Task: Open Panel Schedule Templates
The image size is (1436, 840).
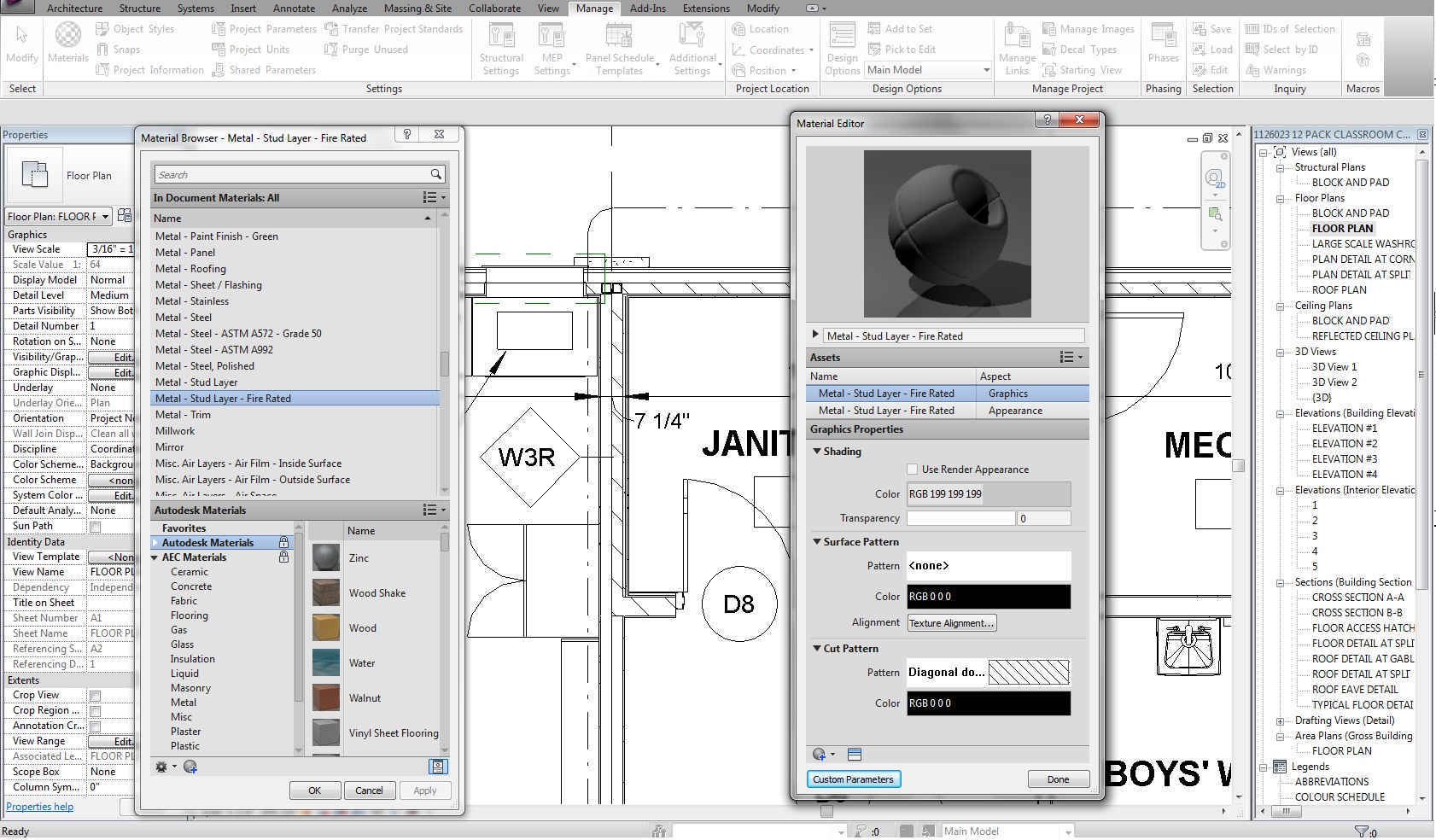Action: [620, 50]
